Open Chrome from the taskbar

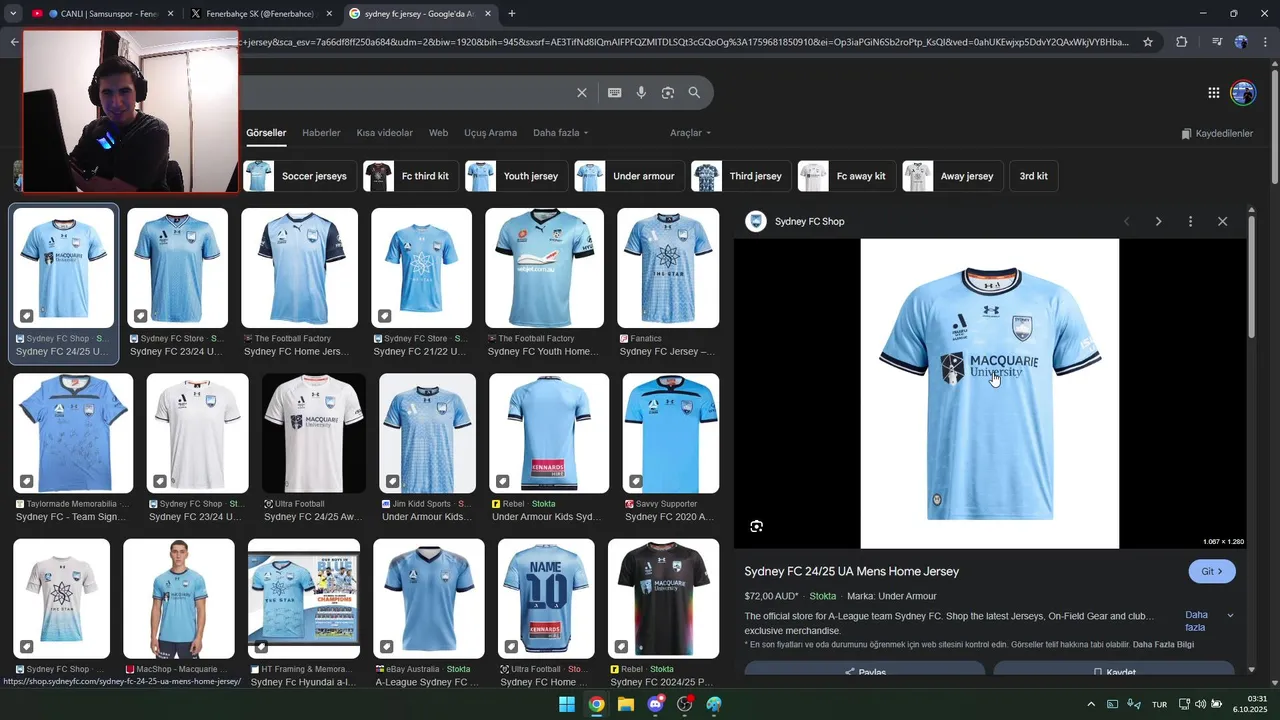click(596, 704)
